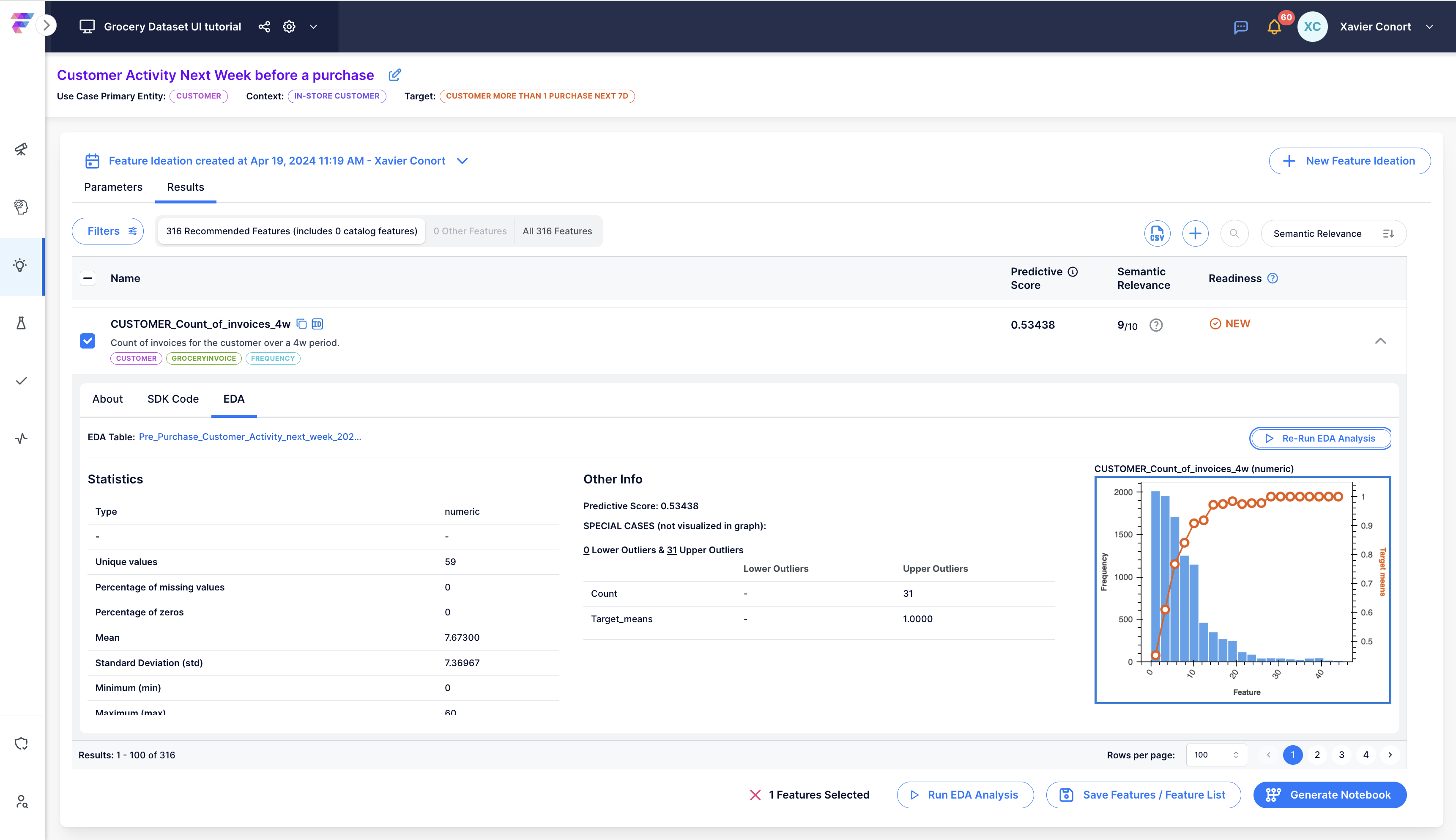The width and height of the screenshot is (1456, 840).
Task: Click Readiness help question icon
Action: [1273, 278]
